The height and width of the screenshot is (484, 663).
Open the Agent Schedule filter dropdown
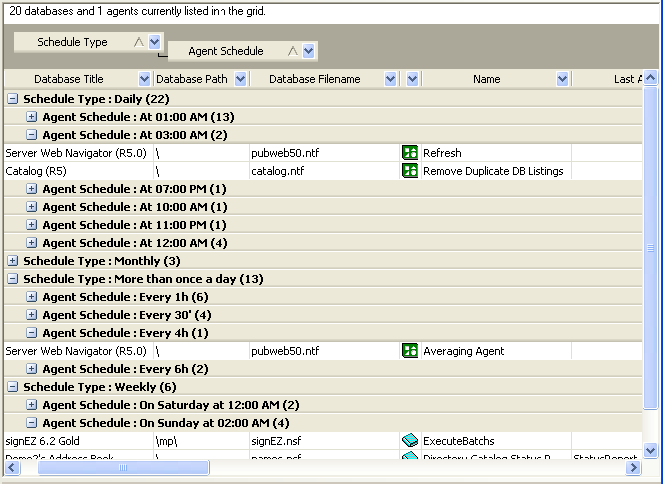309,51
